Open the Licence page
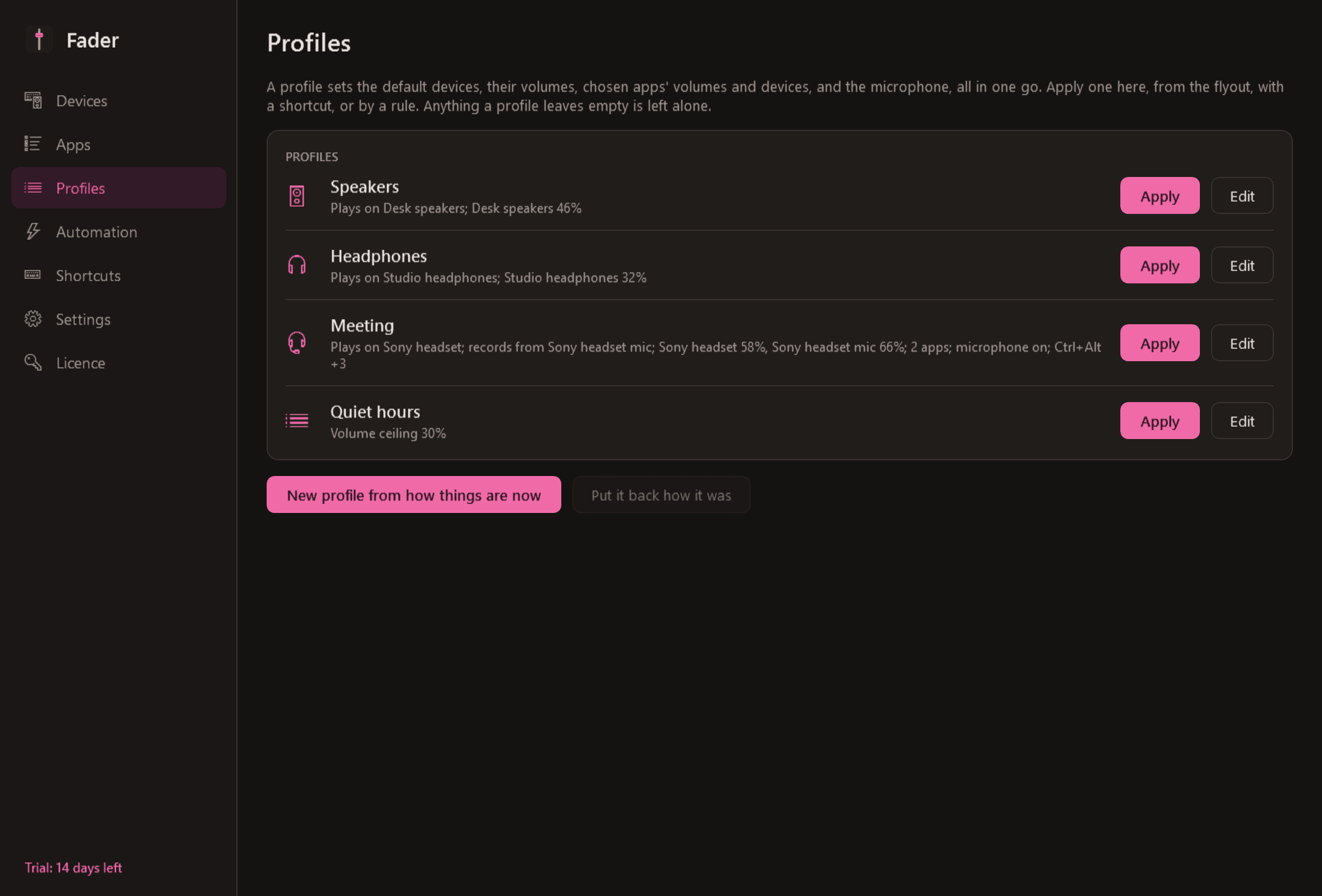The width and height of the screenshot is (1322, 896). tap(119, 363)
